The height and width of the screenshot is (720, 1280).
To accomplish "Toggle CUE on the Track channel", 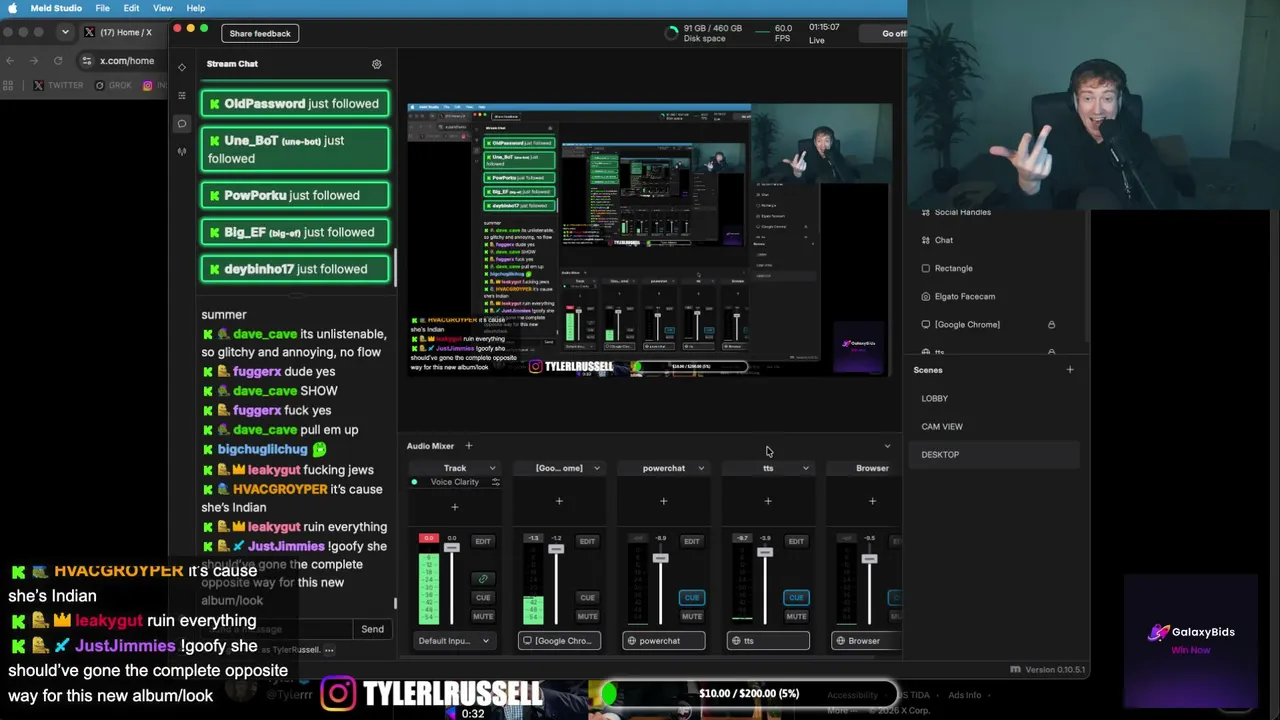I will [x=483, y=598].
